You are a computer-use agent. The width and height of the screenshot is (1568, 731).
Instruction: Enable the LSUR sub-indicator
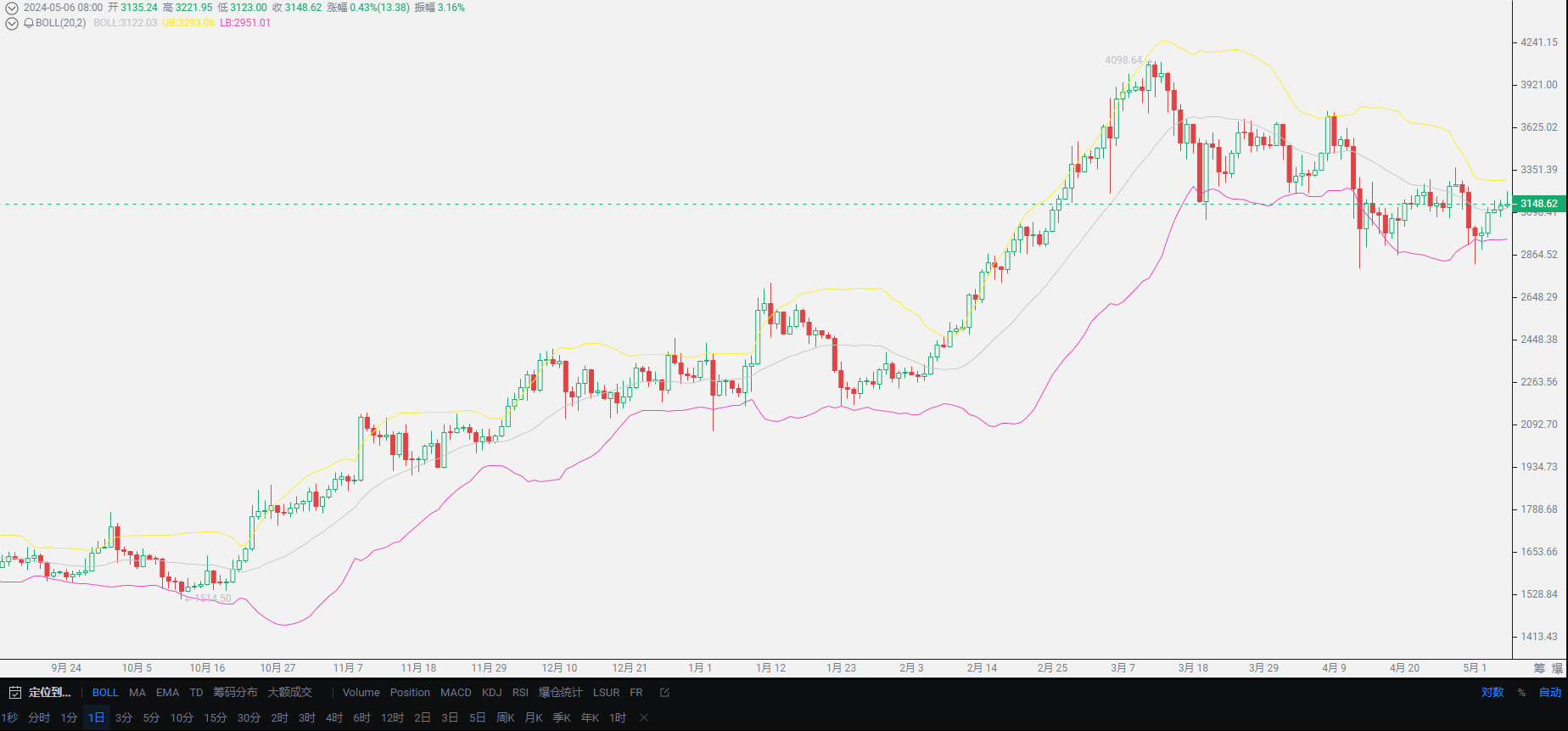607,693
